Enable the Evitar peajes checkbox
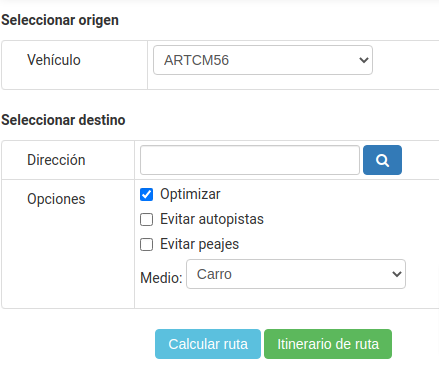The height and width of the screenshot is (373, 439). click(146, 245)
